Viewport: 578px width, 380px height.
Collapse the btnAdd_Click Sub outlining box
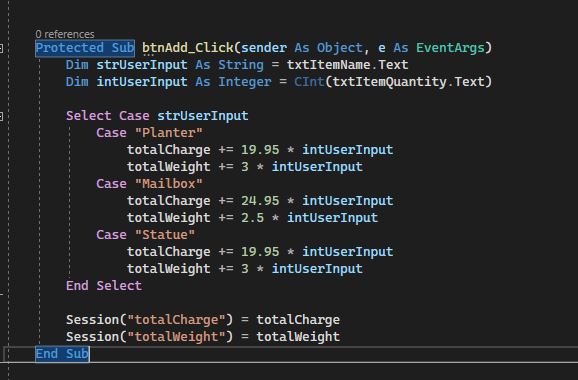coord(1,48)
